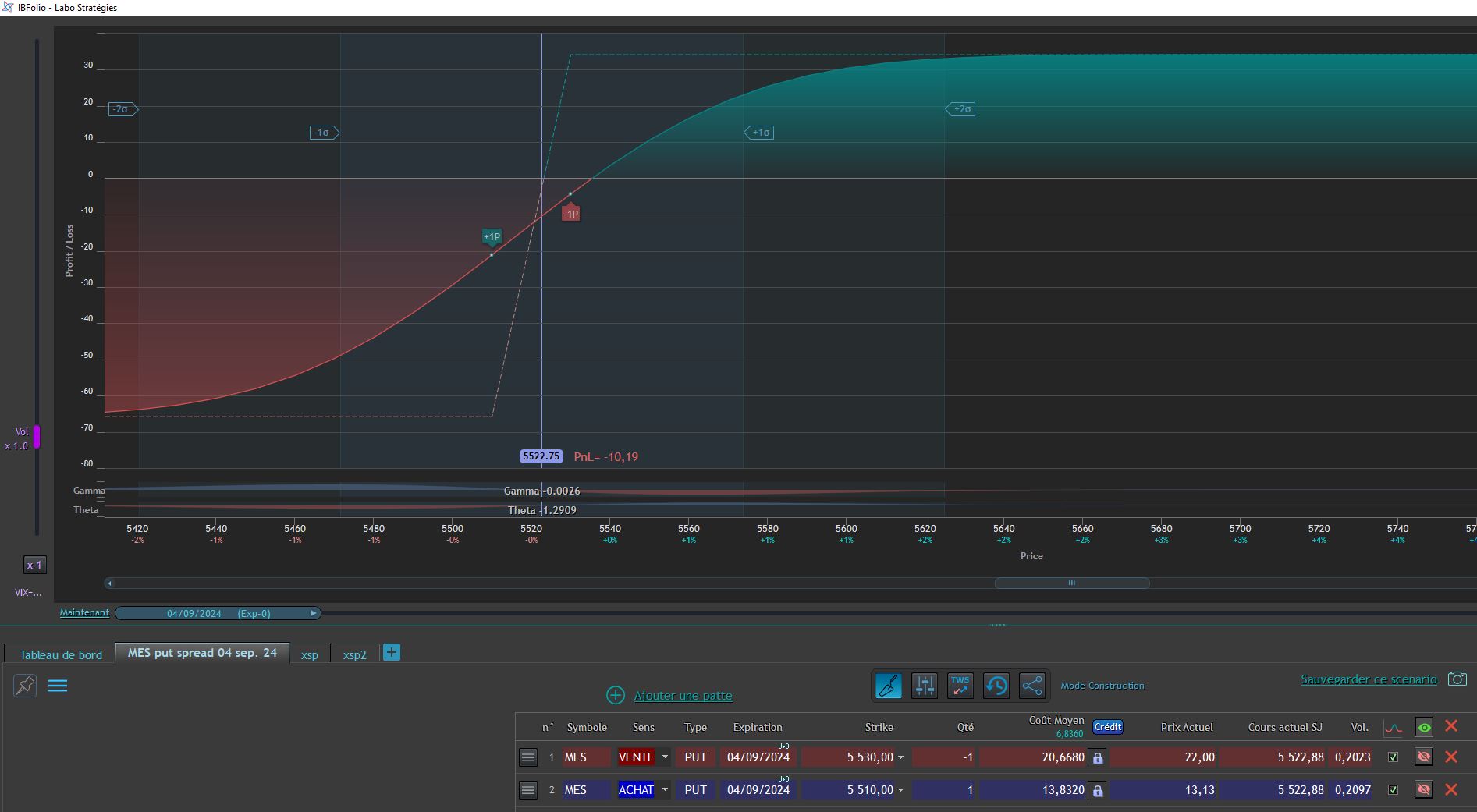Toggle visibility eye for leg 2
Image resolution: width=1477 pixels, height=812 pixels.
point(1424,790)
